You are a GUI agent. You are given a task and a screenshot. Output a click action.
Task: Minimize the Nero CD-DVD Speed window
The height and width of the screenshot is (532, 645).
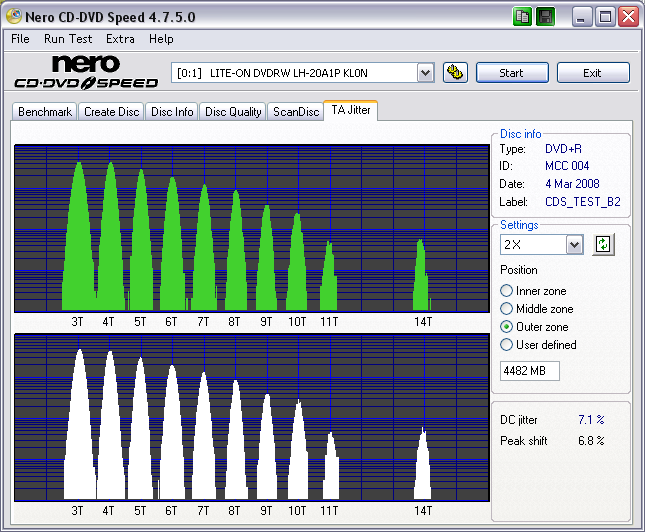[x=581, y=17]
